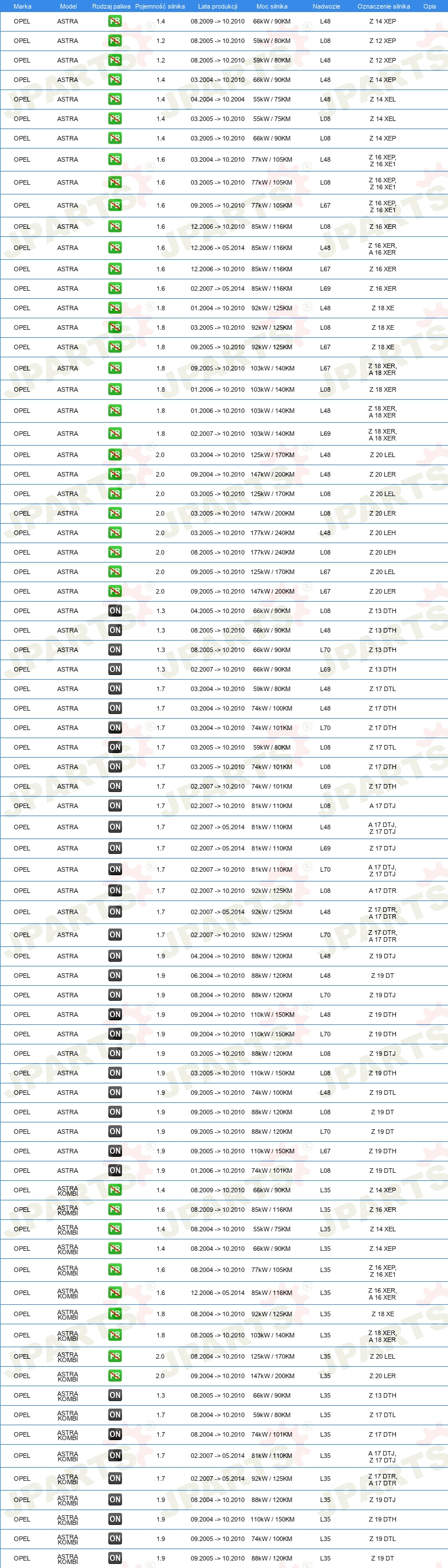Select the 'L69' body cell in the 1.6 row
Screen dimensions: 448x1568
pyautogui.click(x=325, y=288)
